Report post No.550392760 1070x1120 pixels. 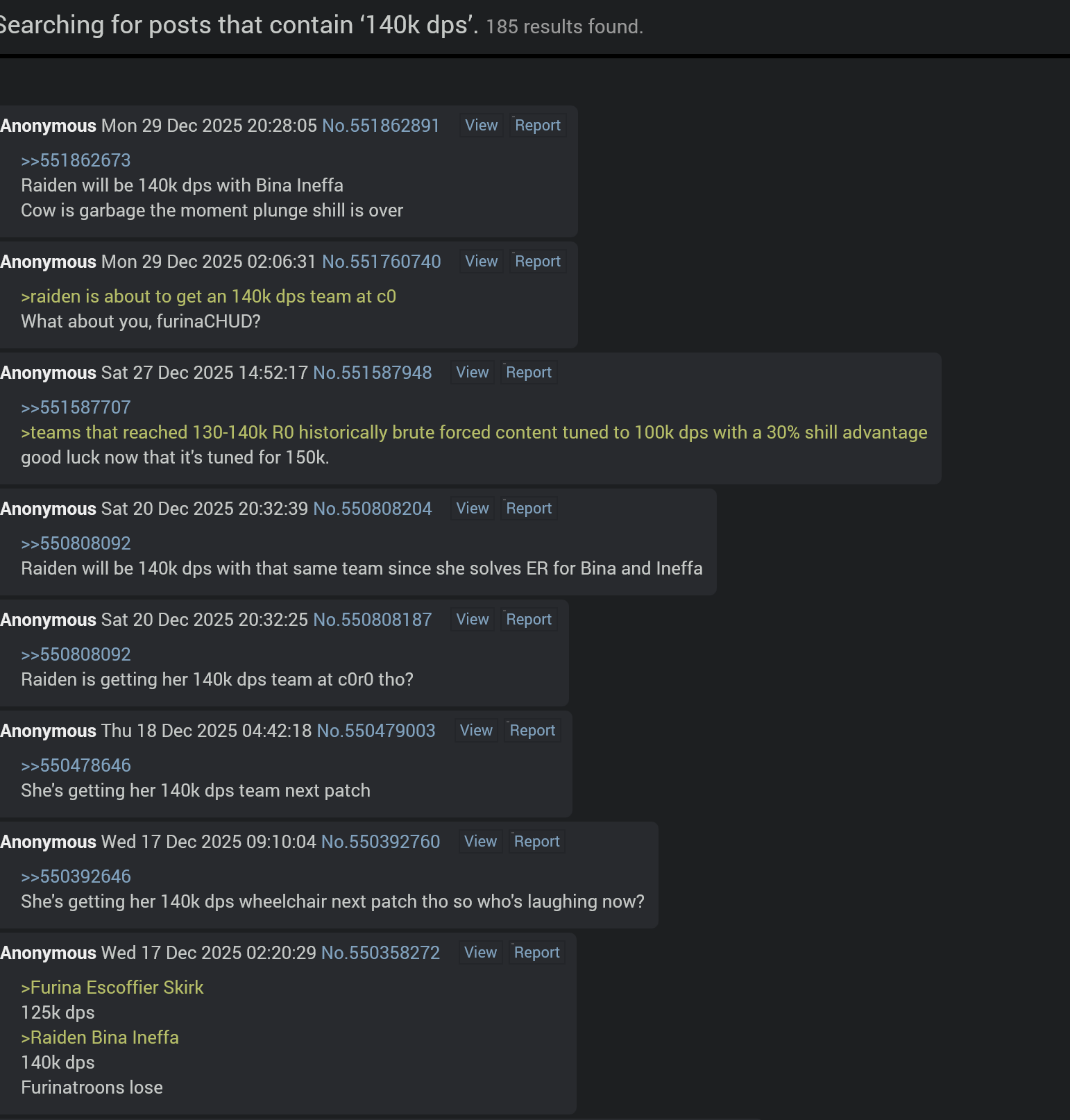[537, 842]
